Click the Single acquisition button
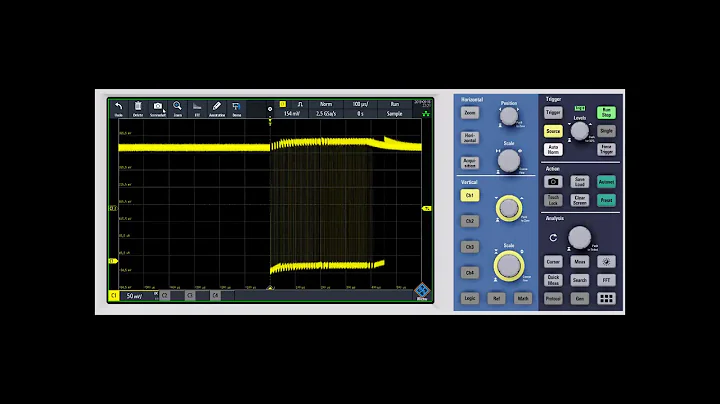The width and height of the screenshot is (720, 404). [x=606, y=131]
